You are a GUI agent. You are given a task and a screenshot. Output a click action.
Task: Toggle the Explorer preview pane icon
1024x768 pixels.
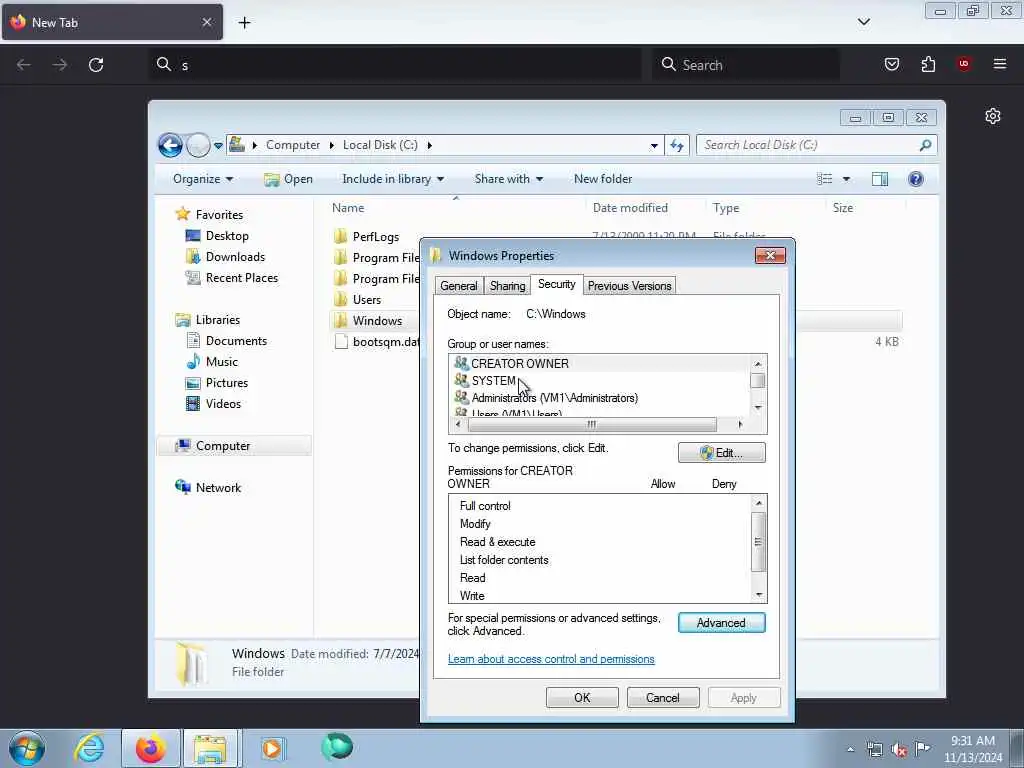point(880,179)
